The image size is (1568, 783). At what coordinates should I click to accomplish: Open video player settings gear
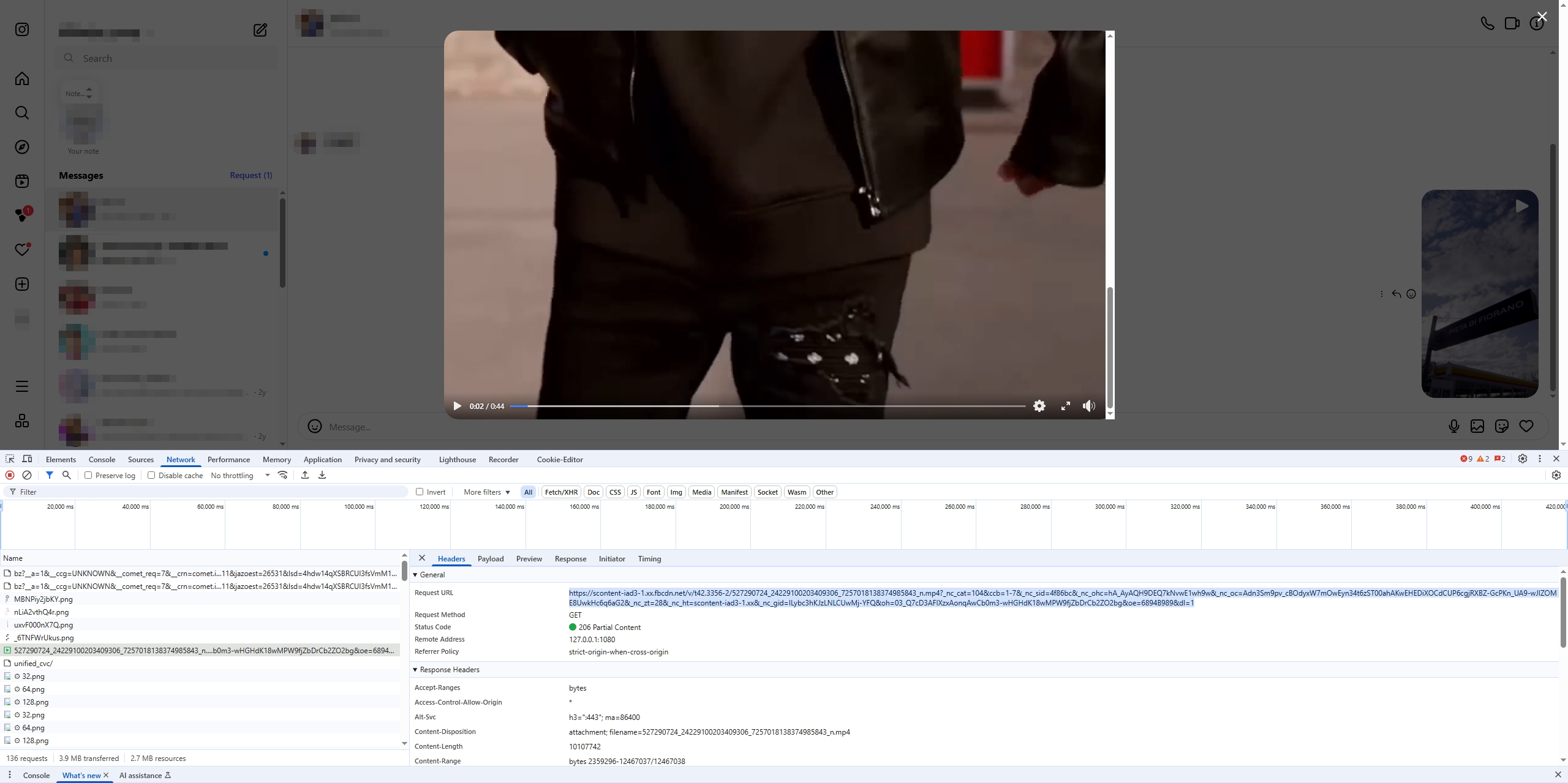tap(1039, 406)
